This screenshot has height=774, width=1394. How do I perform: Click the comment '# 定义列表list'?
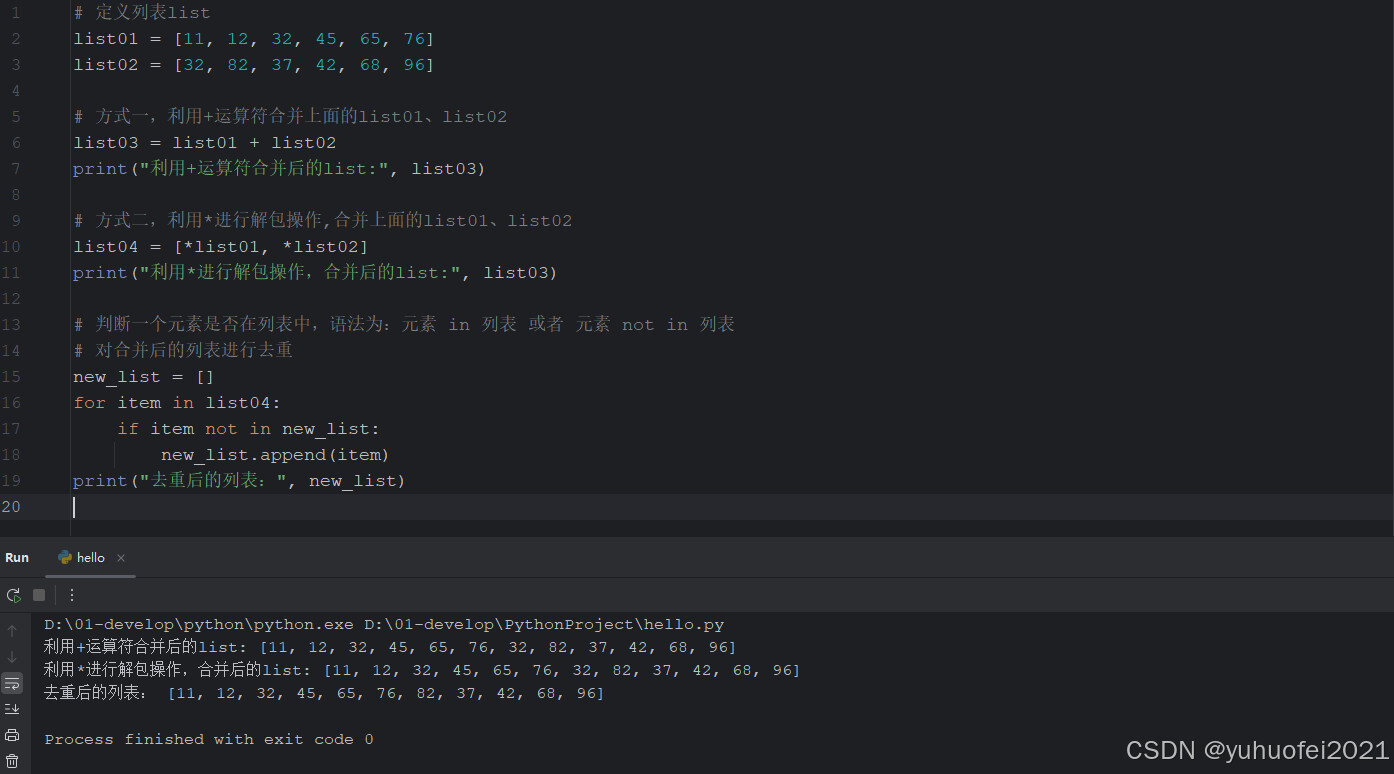coord(142,13)
